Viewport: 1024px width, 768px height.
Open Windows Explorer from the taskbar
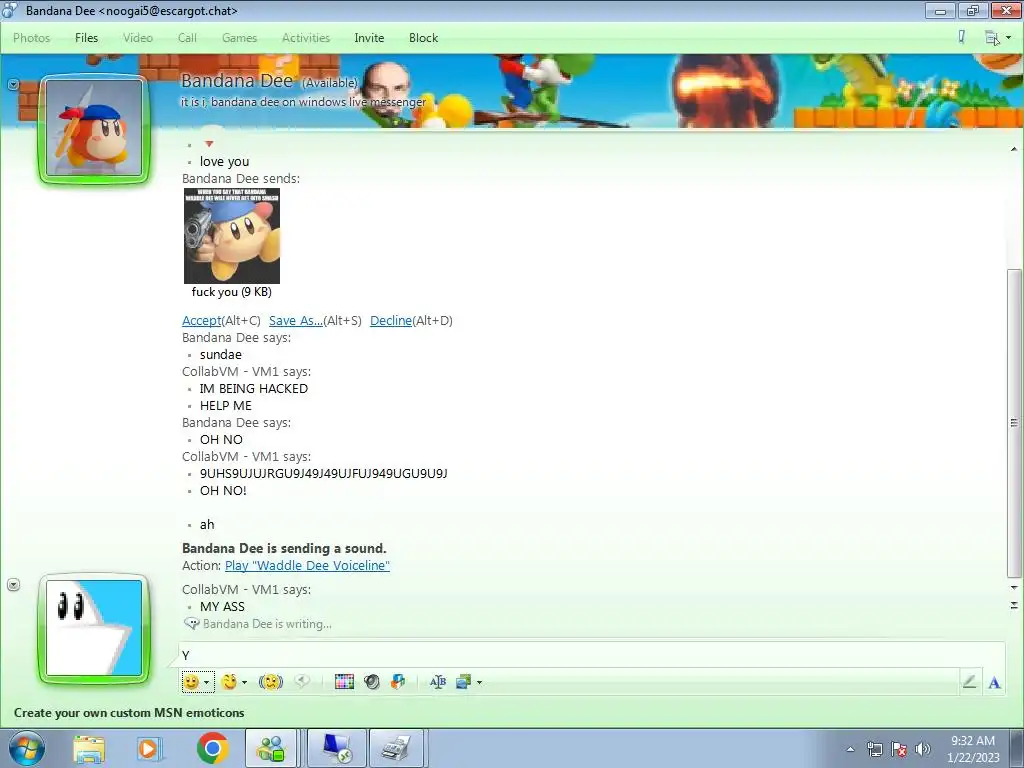89,748
